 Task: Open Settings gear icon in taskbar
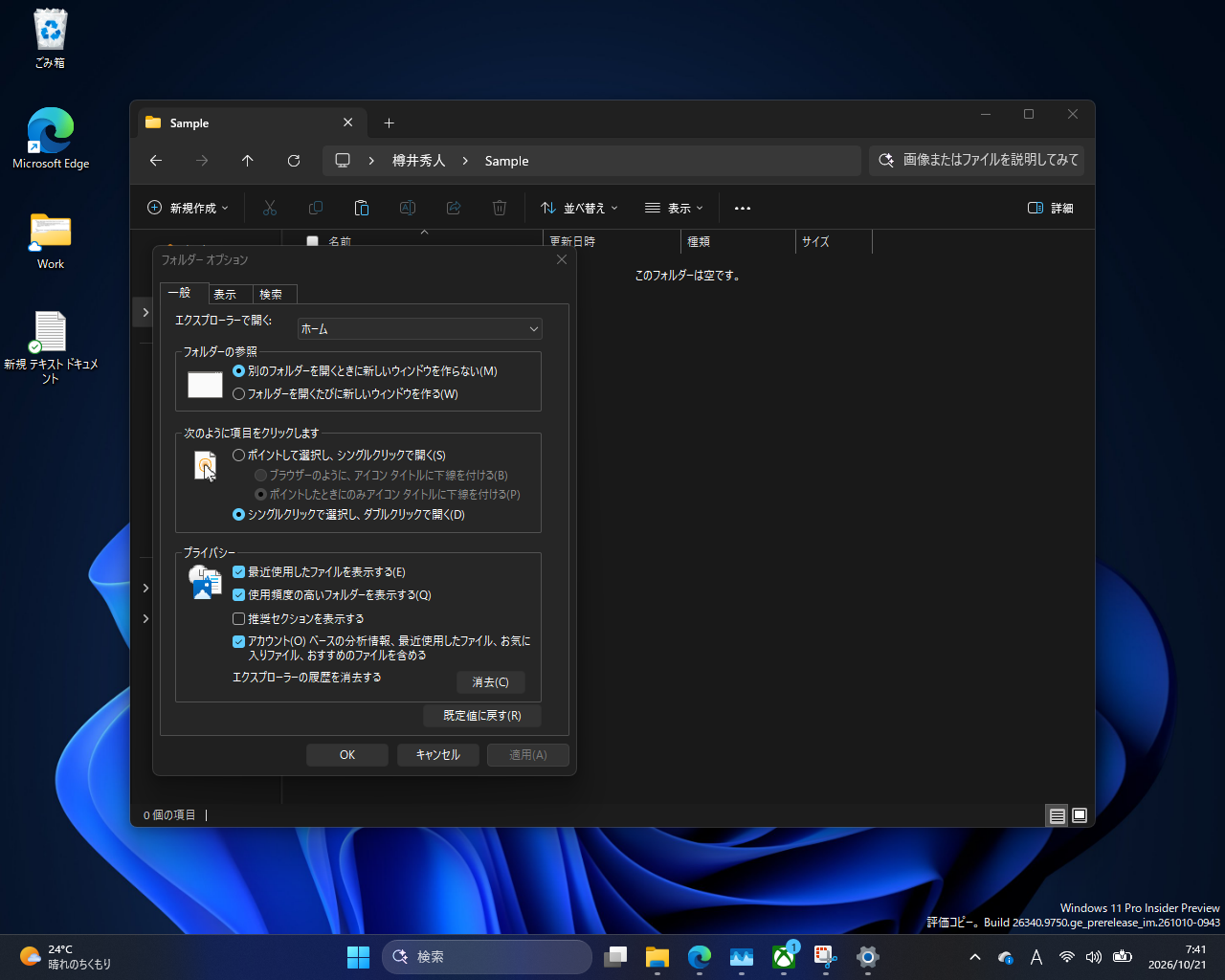(868, 956)
